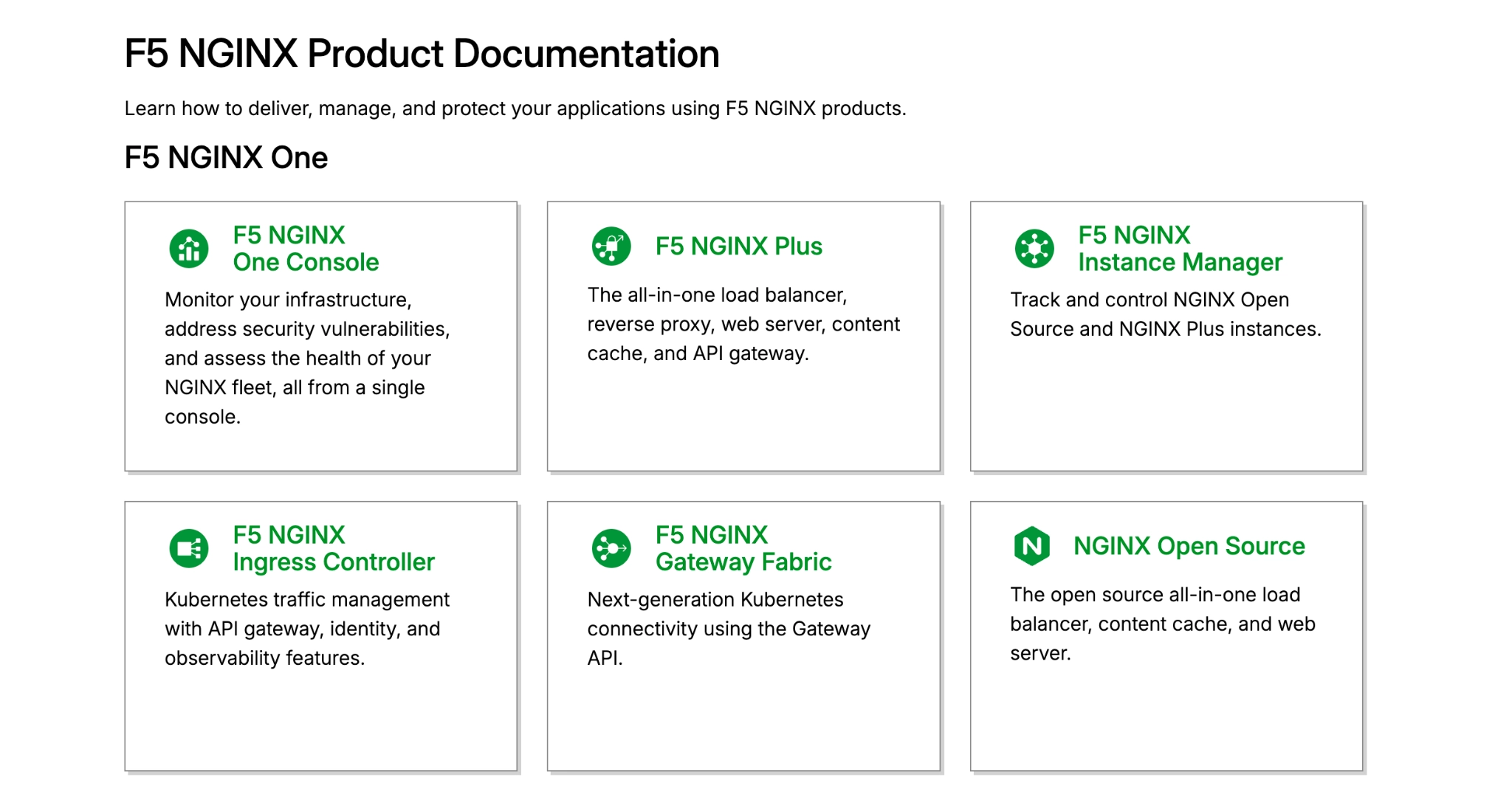Open the F5 NGINX Ingress Controller link
Screen dimensions: 1512x791
(x=334, y=548)
